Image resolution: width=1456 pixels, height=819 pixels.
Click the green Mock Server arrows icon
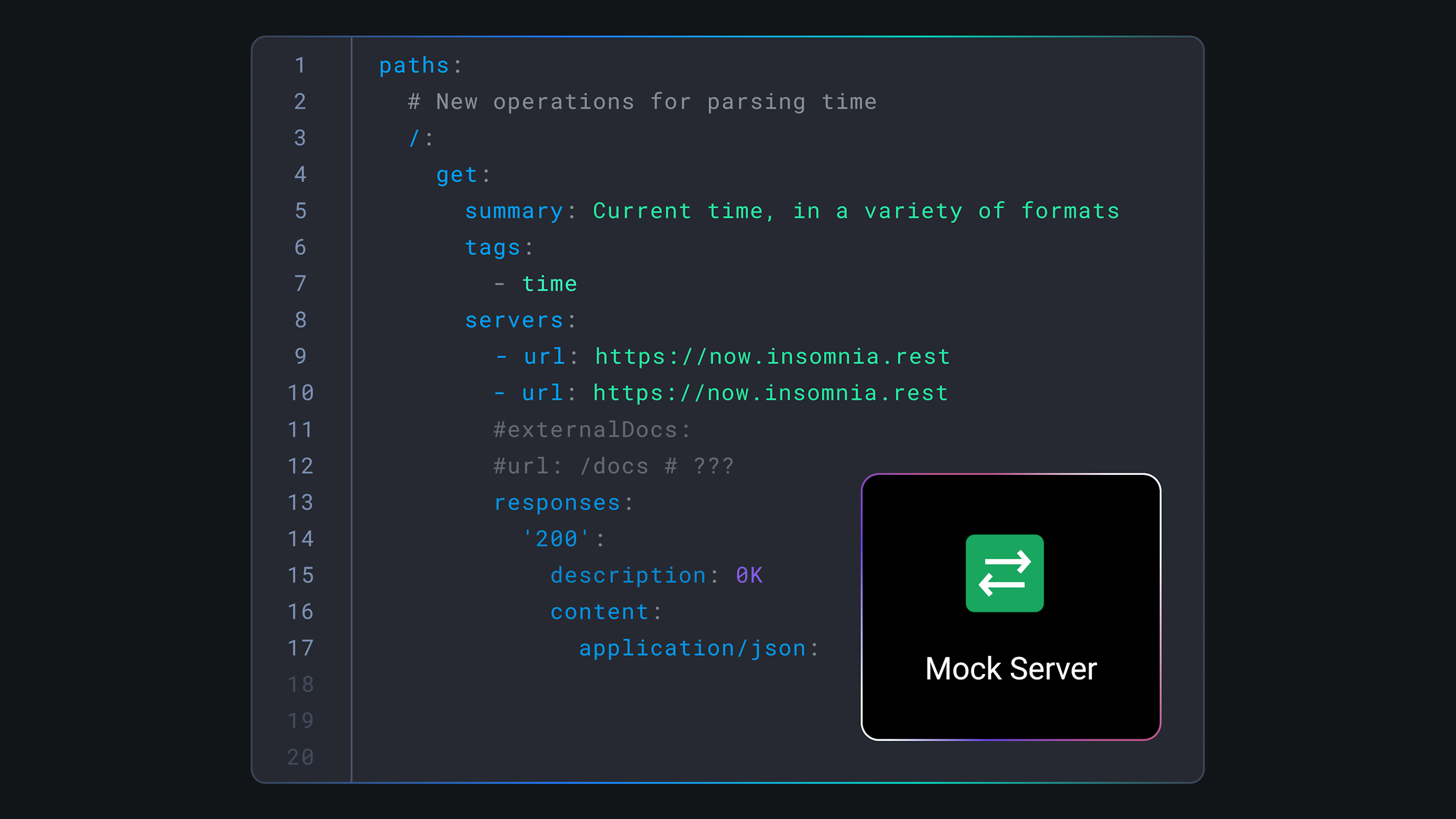[1004, 573]
